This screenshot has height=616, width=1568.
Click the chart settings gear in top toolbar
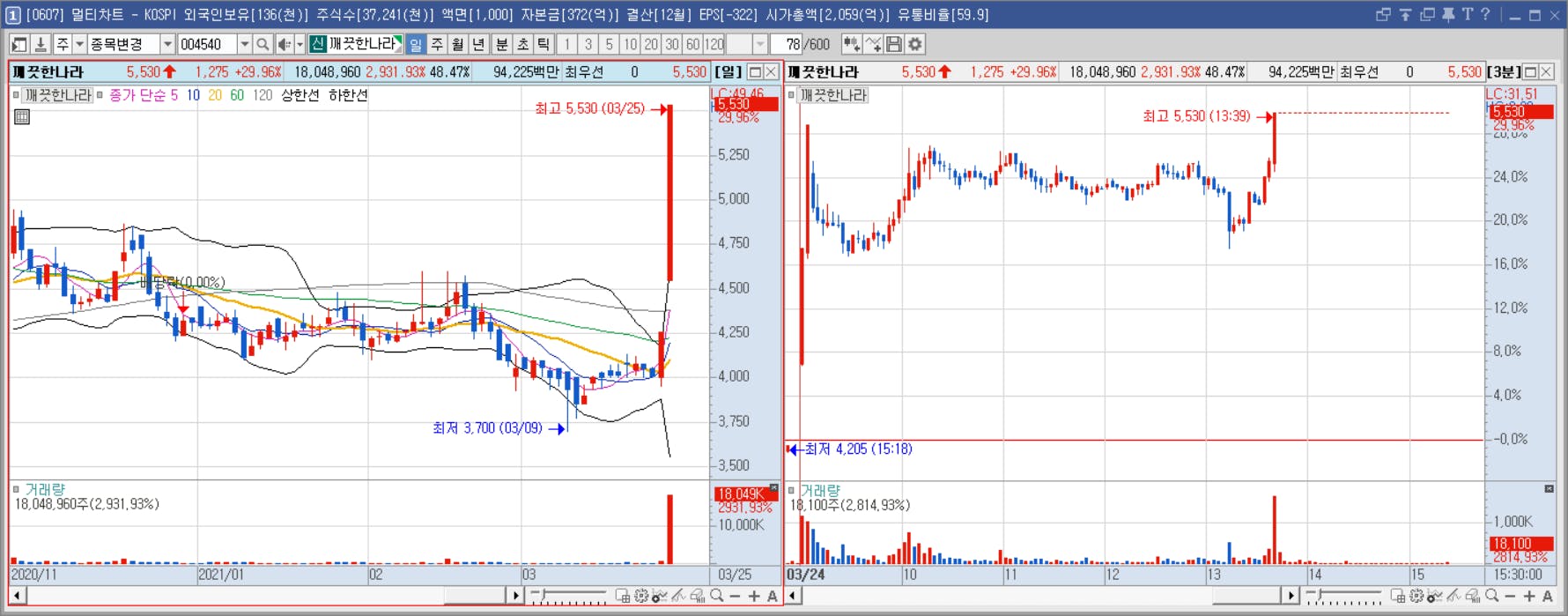click(x=915, y=44)
